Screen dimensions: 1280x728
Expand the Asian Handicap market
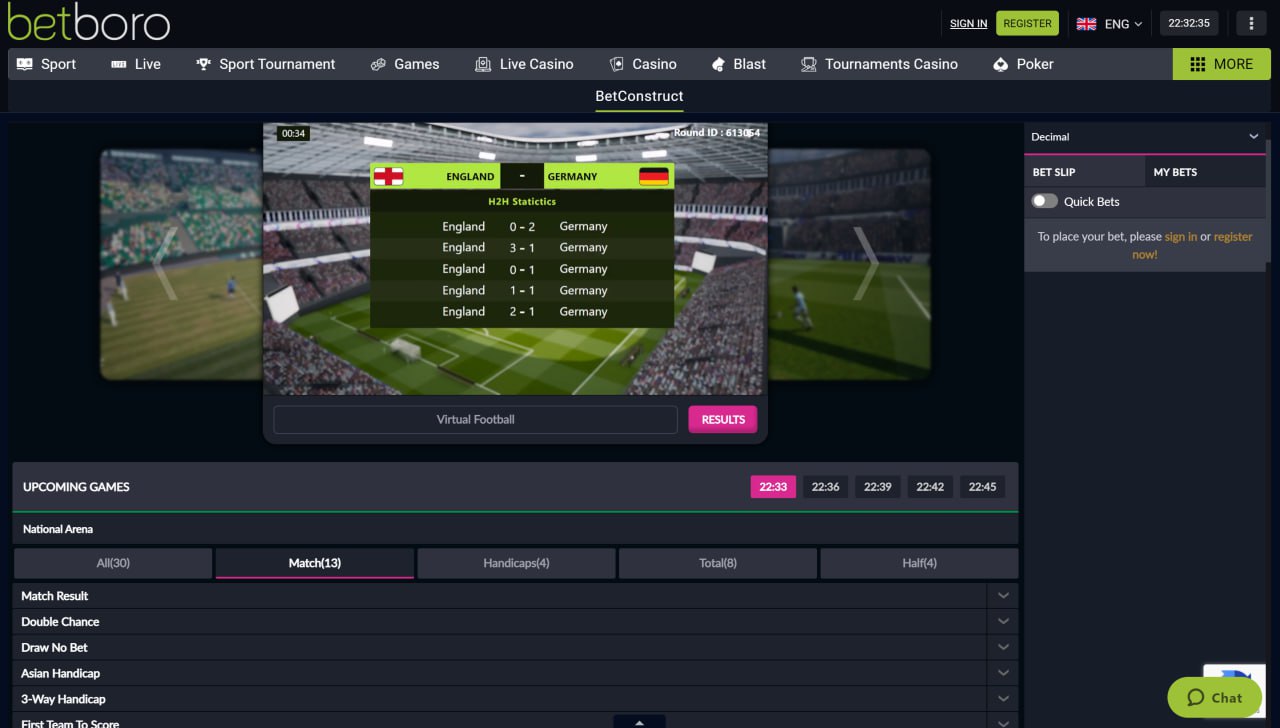point(1003,674)
